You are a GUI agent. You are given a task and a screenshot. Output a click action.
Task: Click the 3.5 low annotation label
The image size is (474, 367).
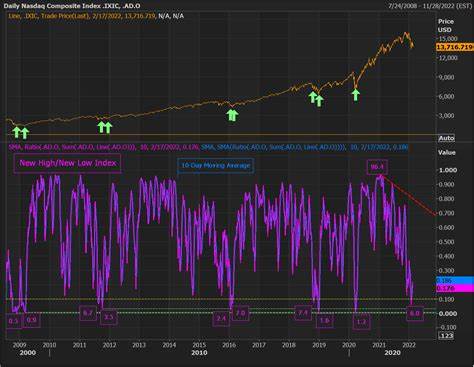point(109,317)
